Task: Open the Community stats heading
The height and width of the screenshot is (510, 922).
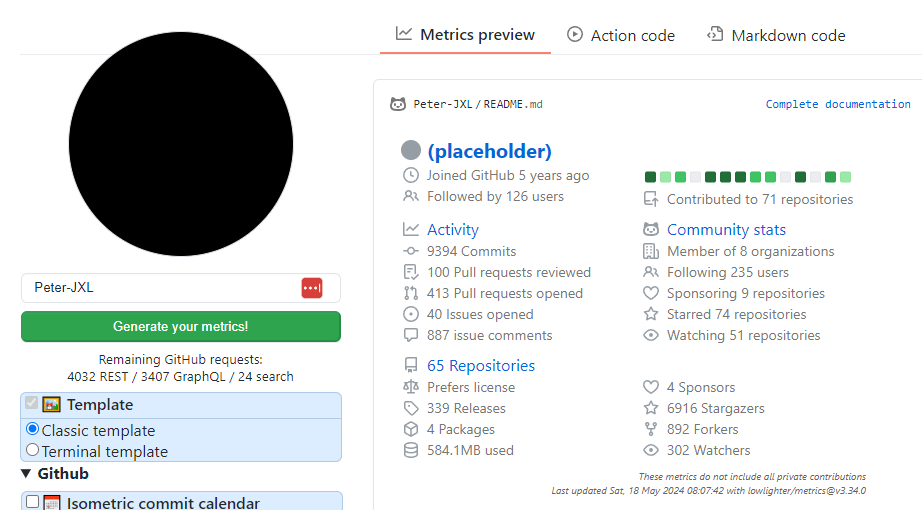Action: [x=726, y=229]
